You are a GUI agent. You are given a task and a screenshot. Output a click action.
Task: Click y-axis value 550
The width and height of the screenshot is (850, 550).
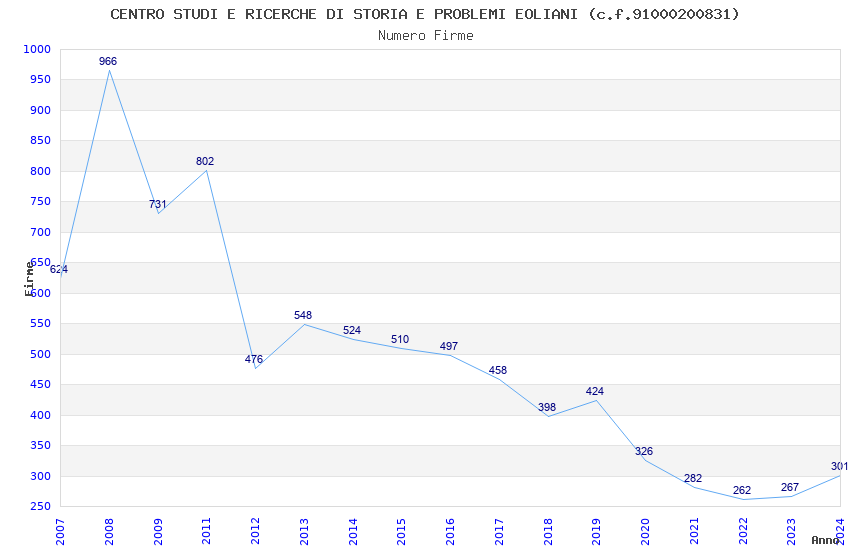pos(40,323)
